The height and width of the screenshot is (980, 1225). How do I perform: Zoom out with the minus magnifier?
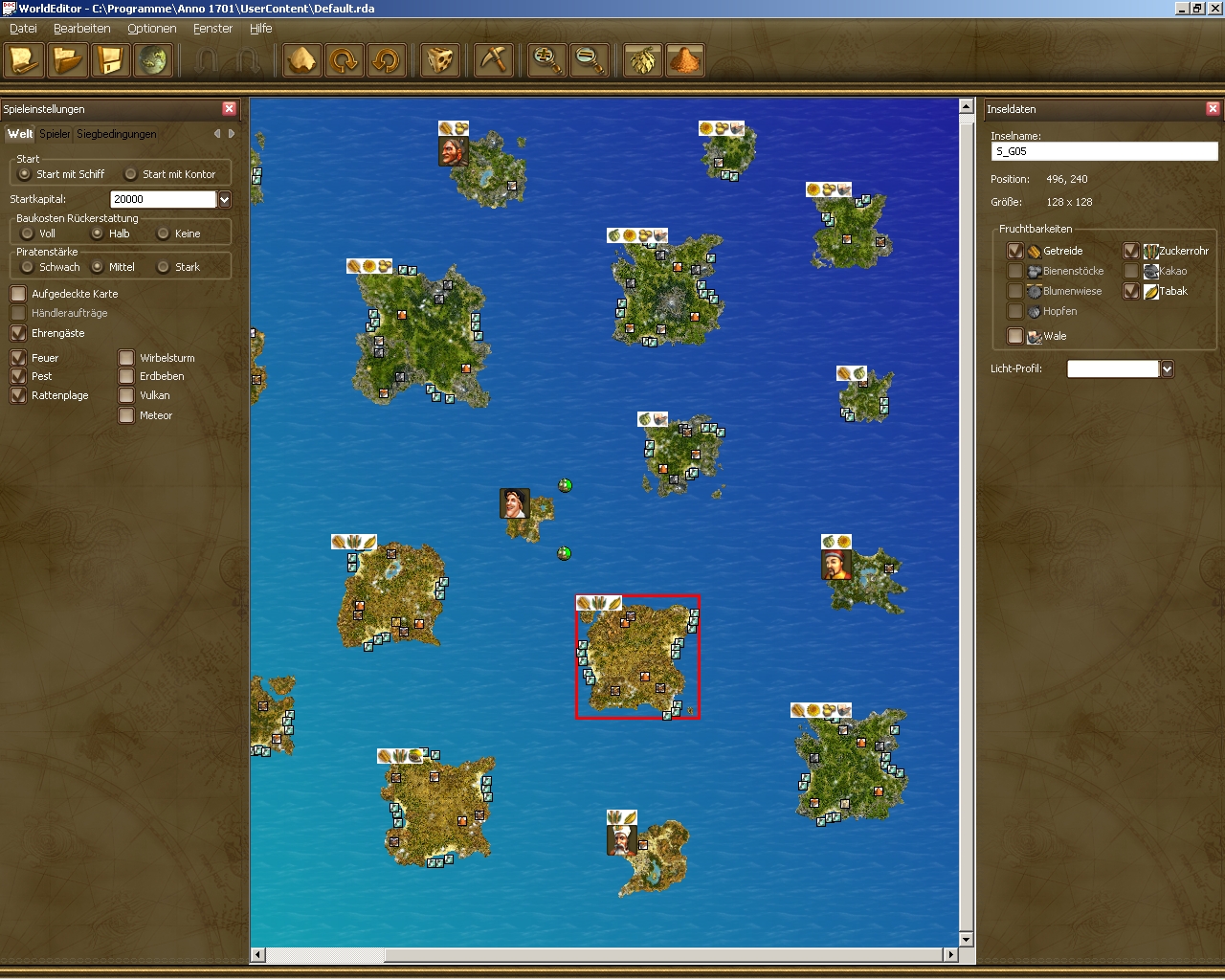pos(590,60)
